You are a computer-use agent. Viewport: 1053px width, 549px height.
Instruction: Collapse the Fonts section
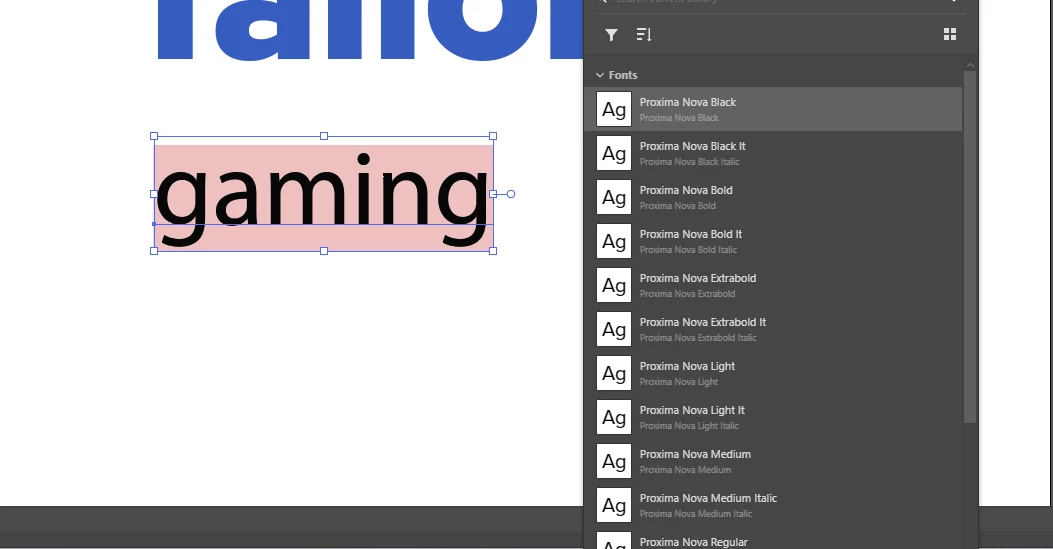[600, 75]
